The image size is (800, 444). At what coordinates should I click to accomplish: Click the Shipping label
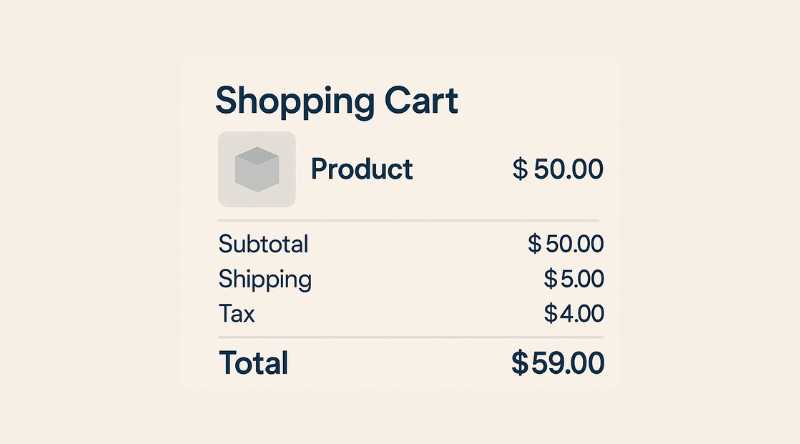265,278
